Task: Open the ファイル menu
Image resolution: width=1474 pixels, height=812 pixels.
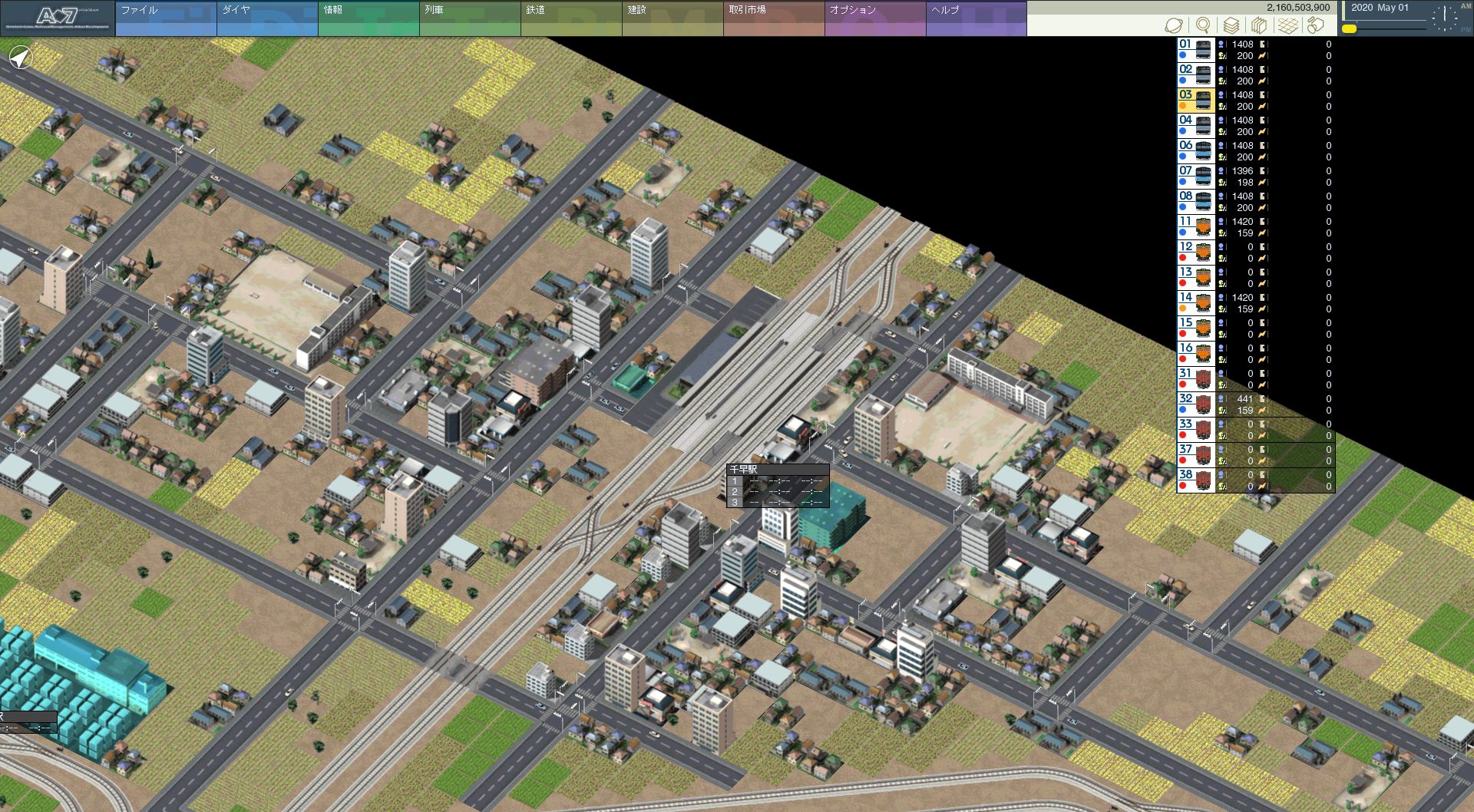Action: 165,18
